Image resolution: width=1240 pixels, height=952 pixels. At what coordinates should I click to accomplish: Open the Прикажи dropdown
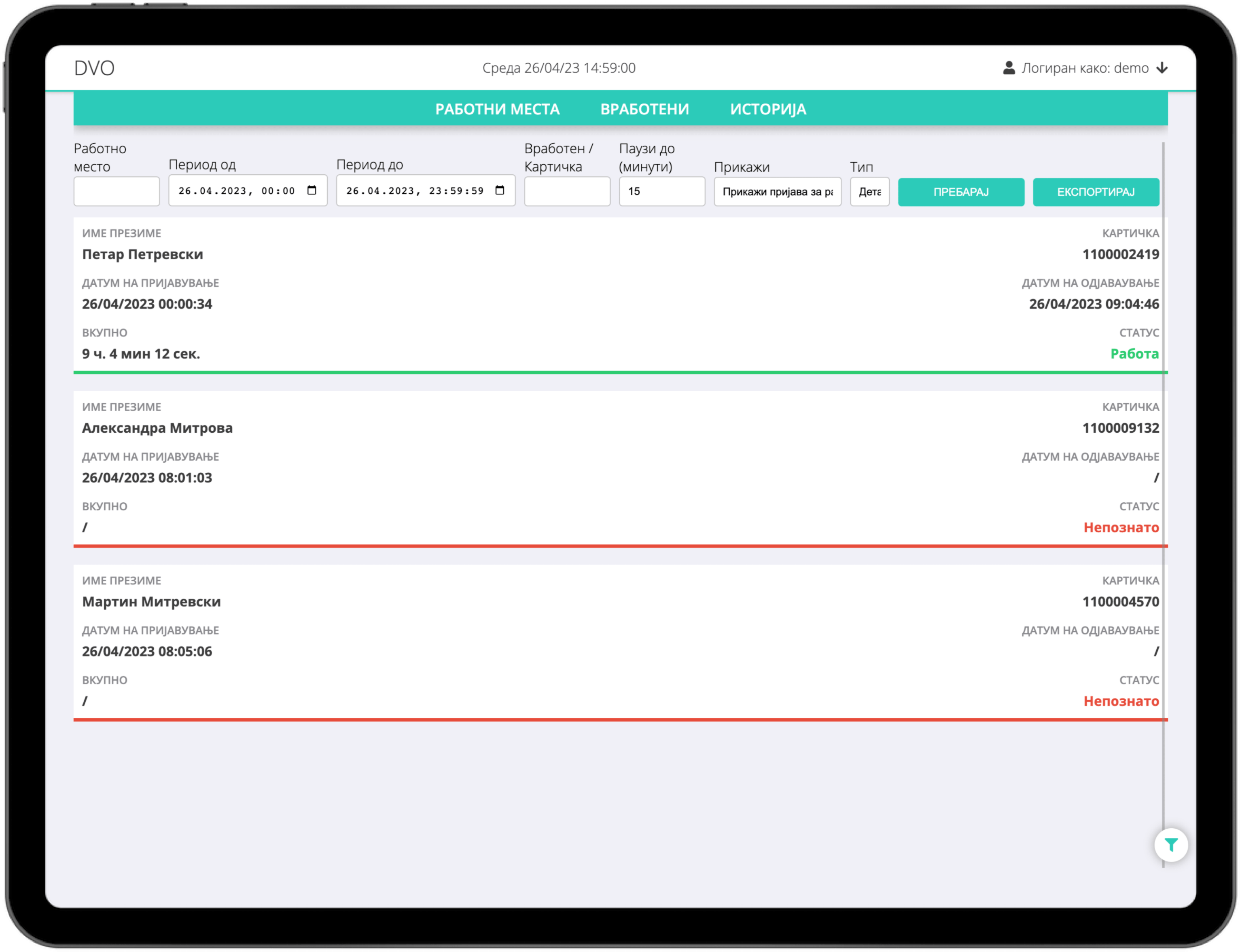point(777,192)
